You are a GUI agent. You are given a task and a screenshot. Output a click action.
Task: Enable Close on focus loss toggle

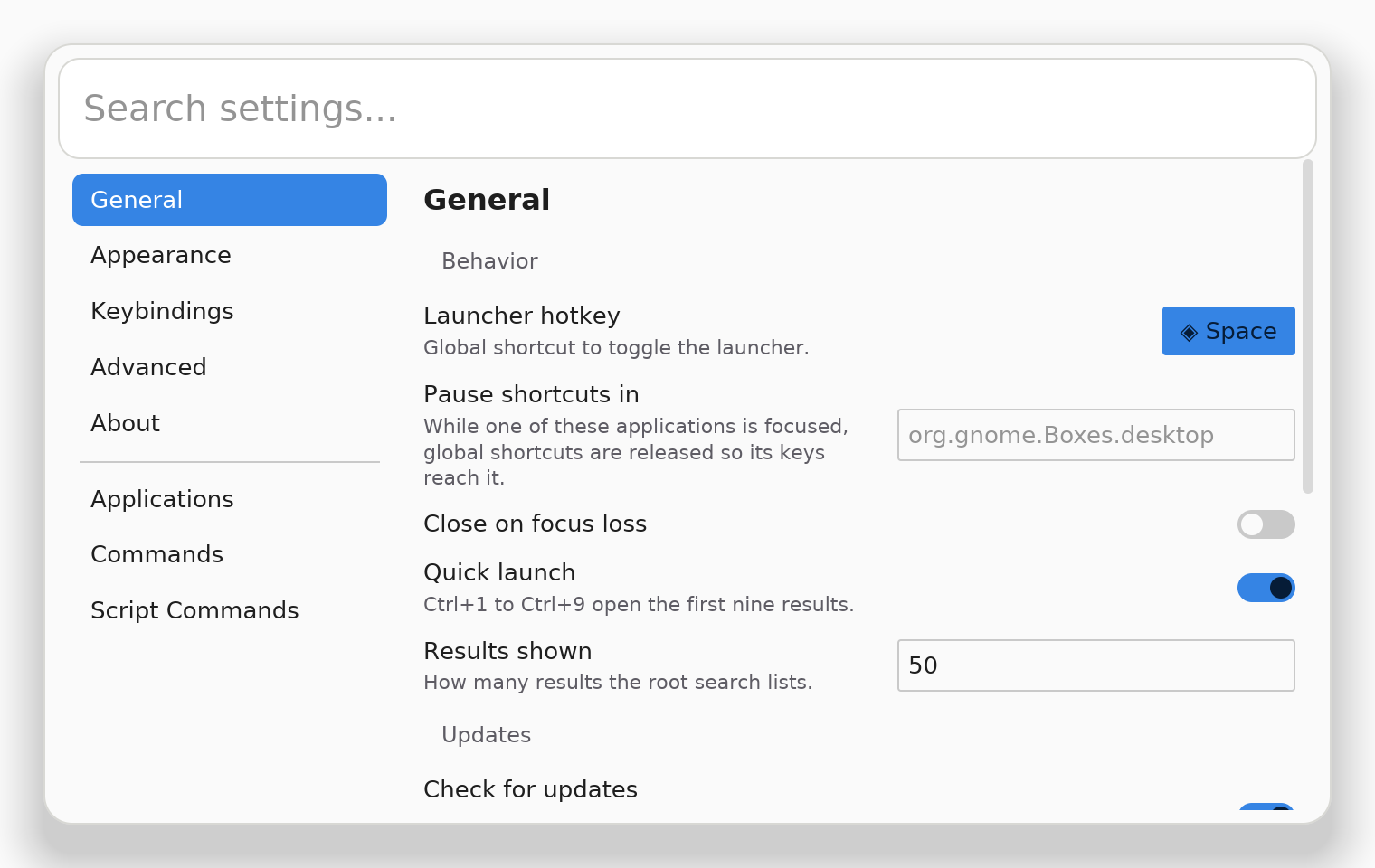point(1266,524)
